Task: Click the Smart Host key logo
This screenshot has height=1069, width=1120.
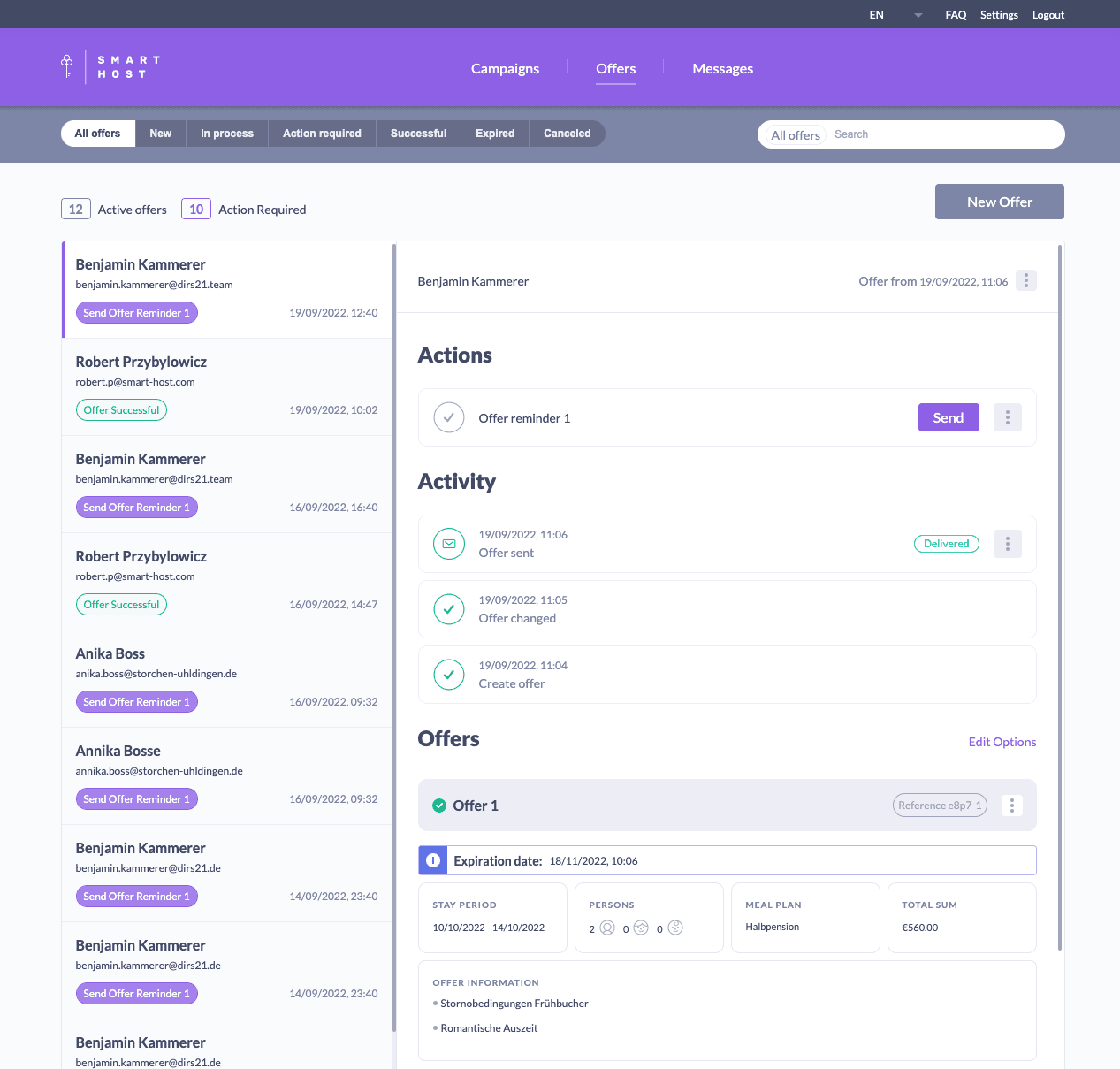Action: (67, 66)
